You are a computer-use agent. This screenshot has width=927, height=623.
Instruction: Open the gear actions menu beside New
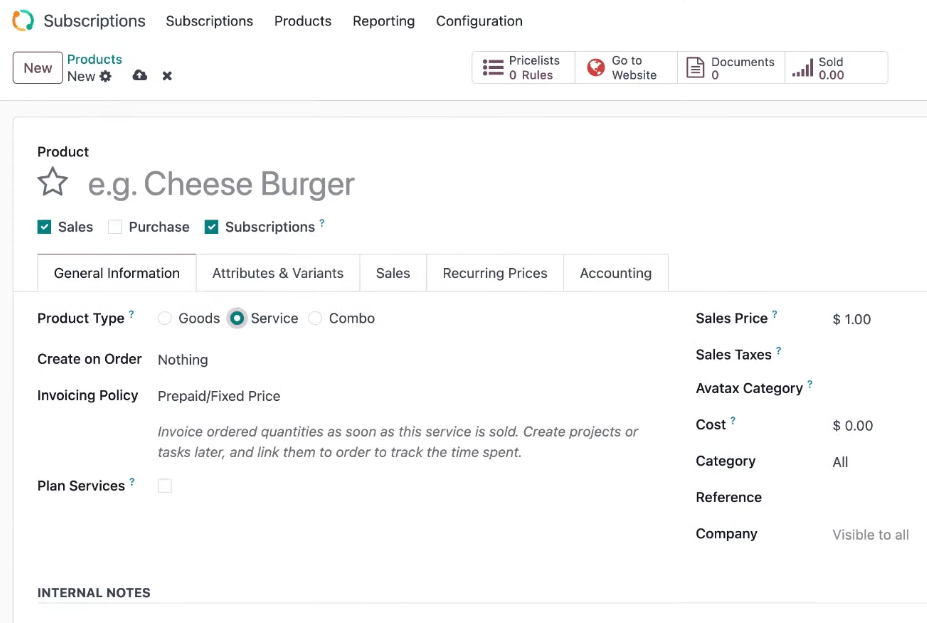(x=106, y=76)
